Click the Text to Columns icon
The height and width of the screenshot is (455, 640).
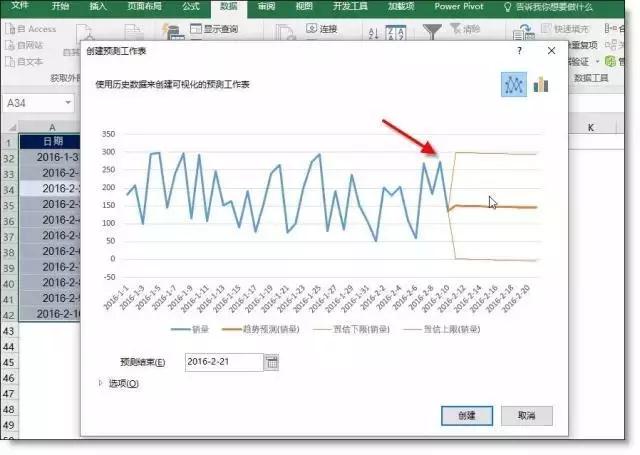tap(524, 33)
